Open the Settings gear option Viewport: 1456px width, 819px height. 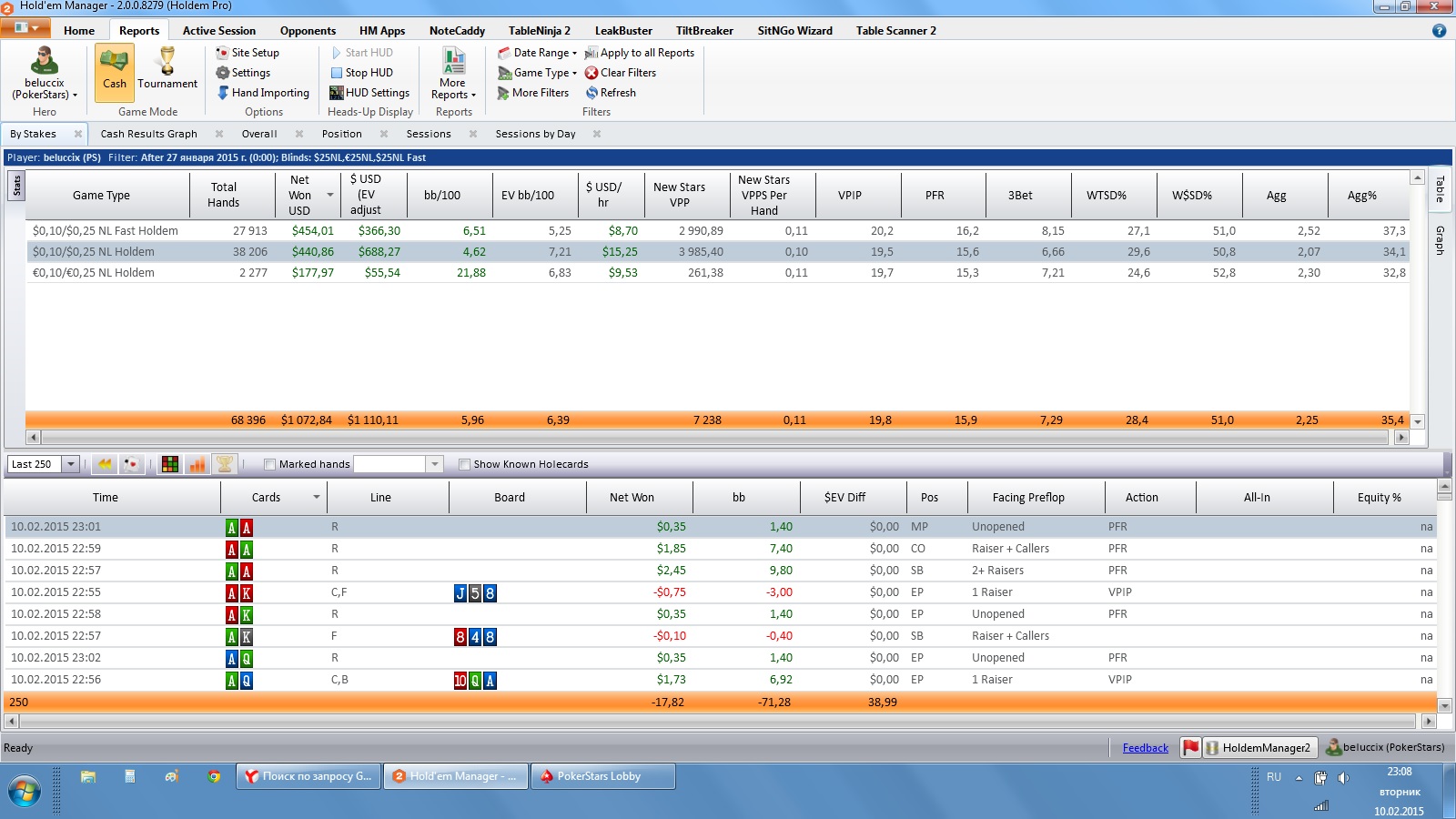(243, 73)
